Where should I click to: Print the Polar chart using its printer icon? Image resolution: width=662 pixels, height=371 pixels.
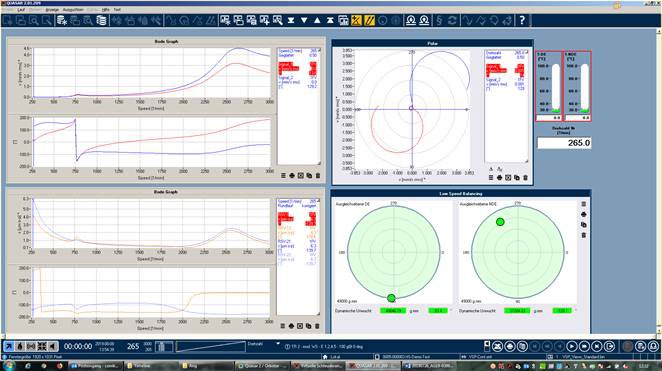[x=499, y=178]
